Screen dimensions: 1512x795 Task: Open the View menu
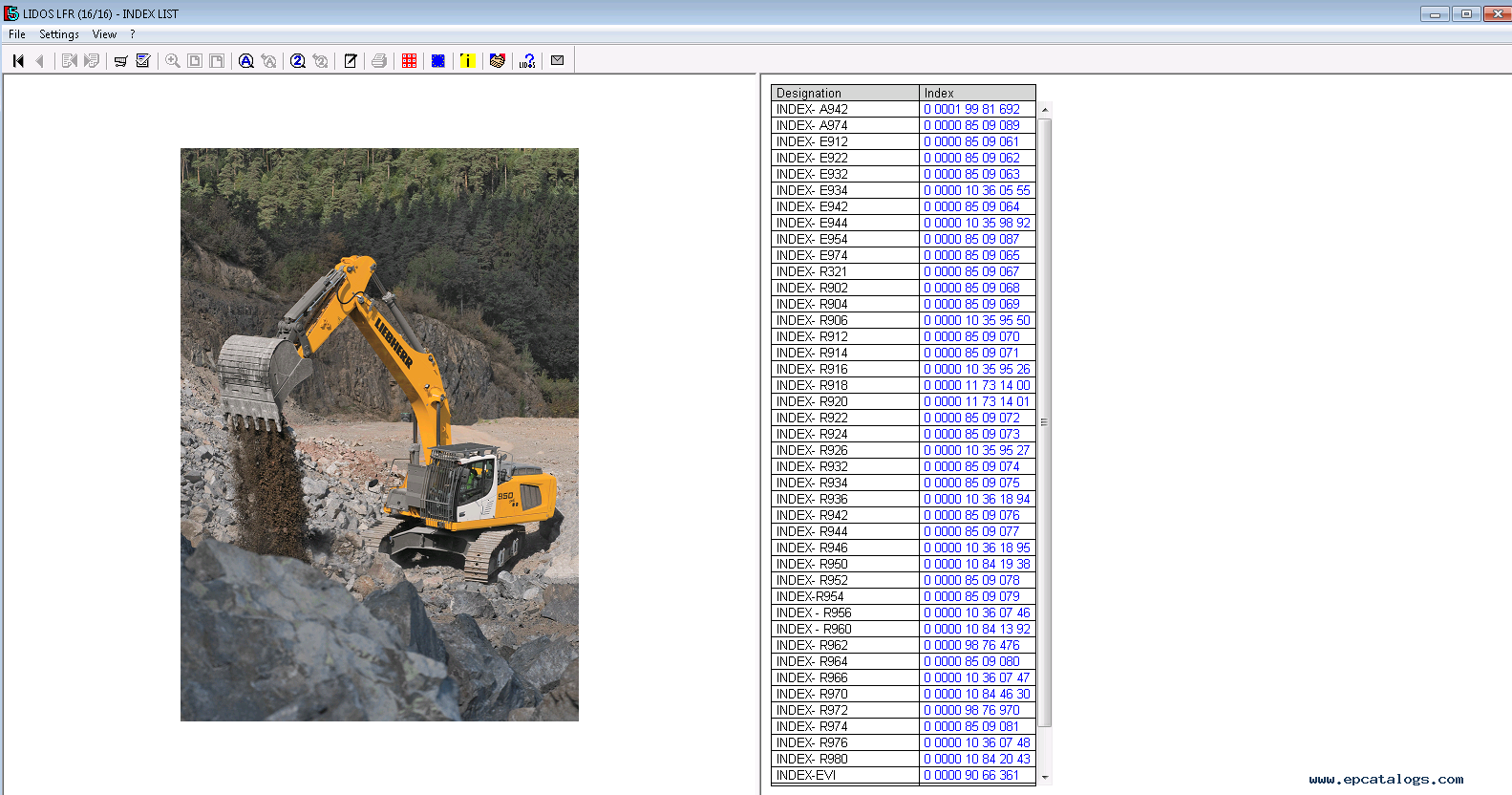click(104, 34)
